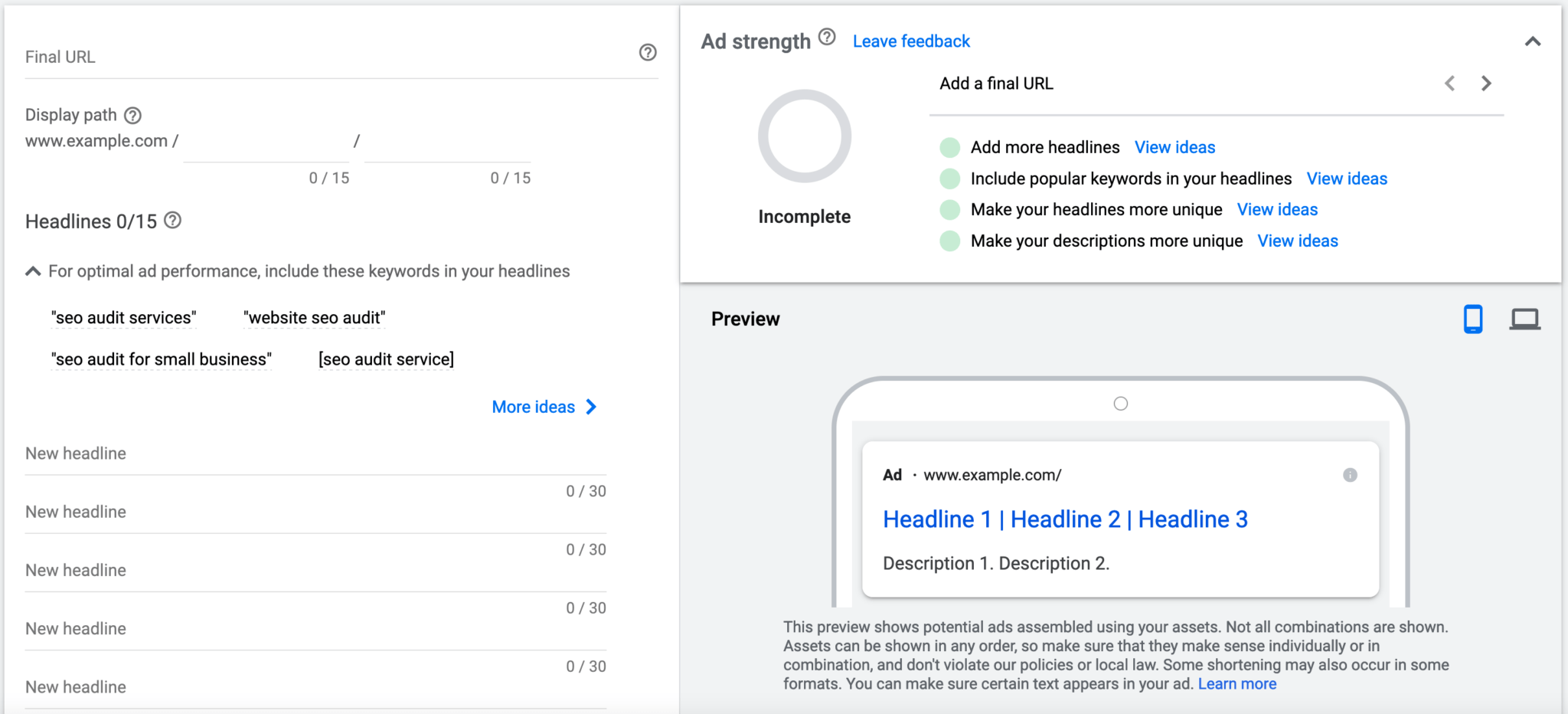Select the website seo audit keyword chip
The width and height of the screenshot is (1568, 714).
pyautogui.click(x=314, y=316)
